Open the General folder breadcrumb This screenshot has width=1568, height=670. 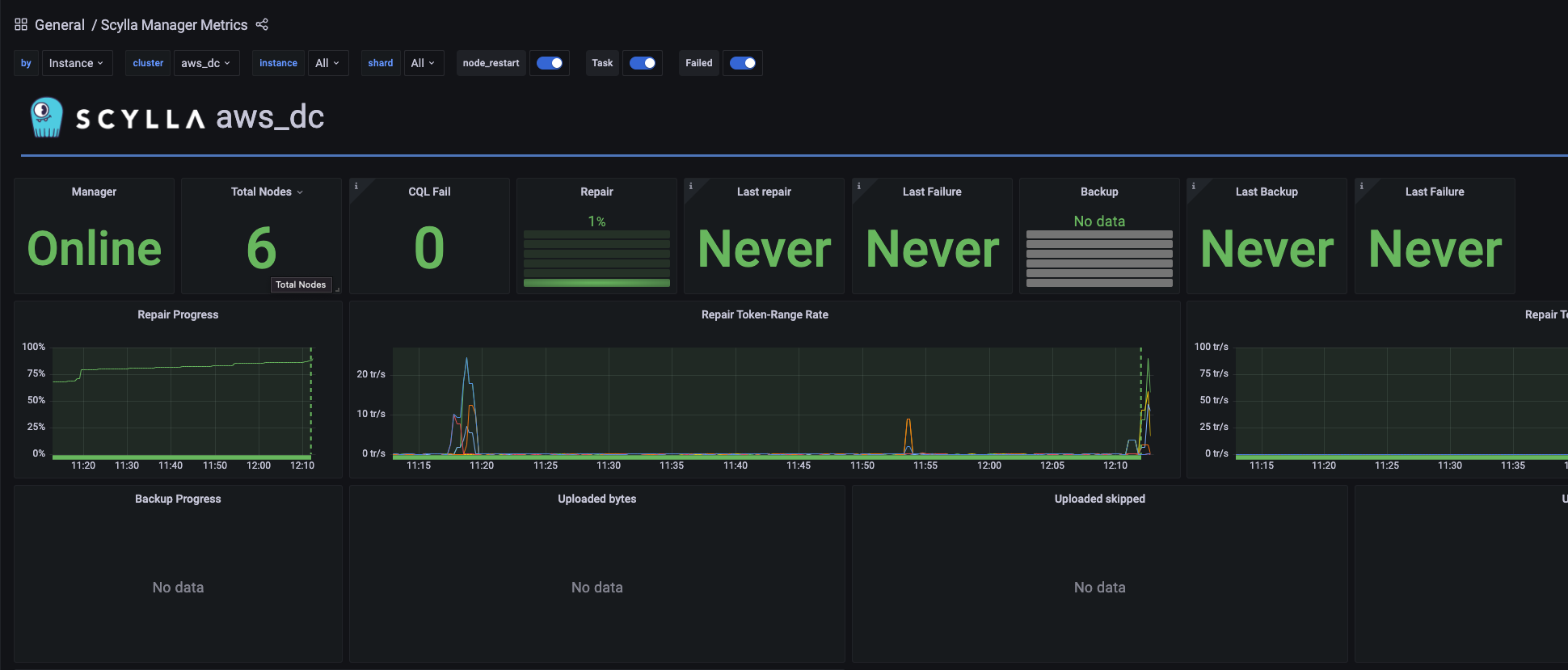[x=60, y=25]
